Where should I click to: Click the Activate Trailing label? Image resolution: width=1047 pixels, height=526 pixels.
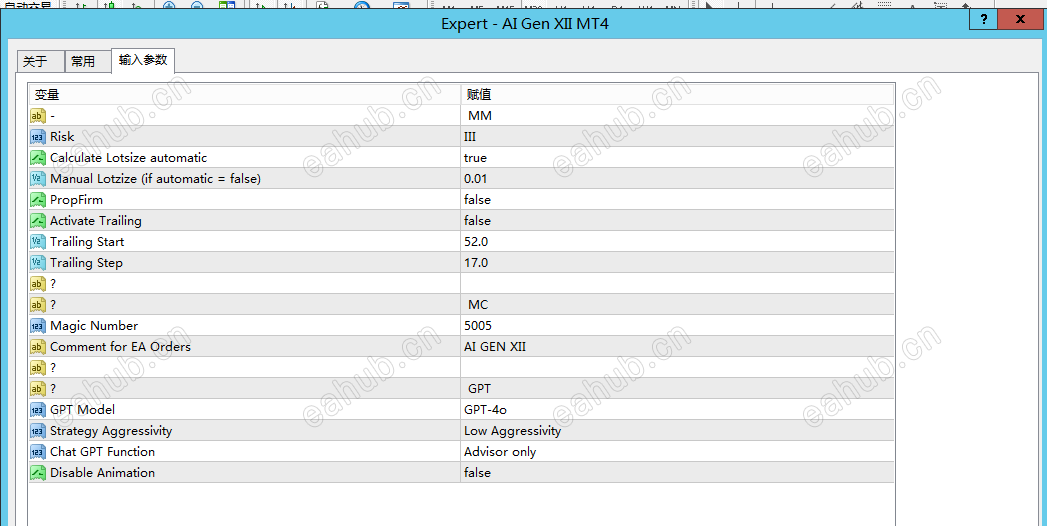coord(95,221)
